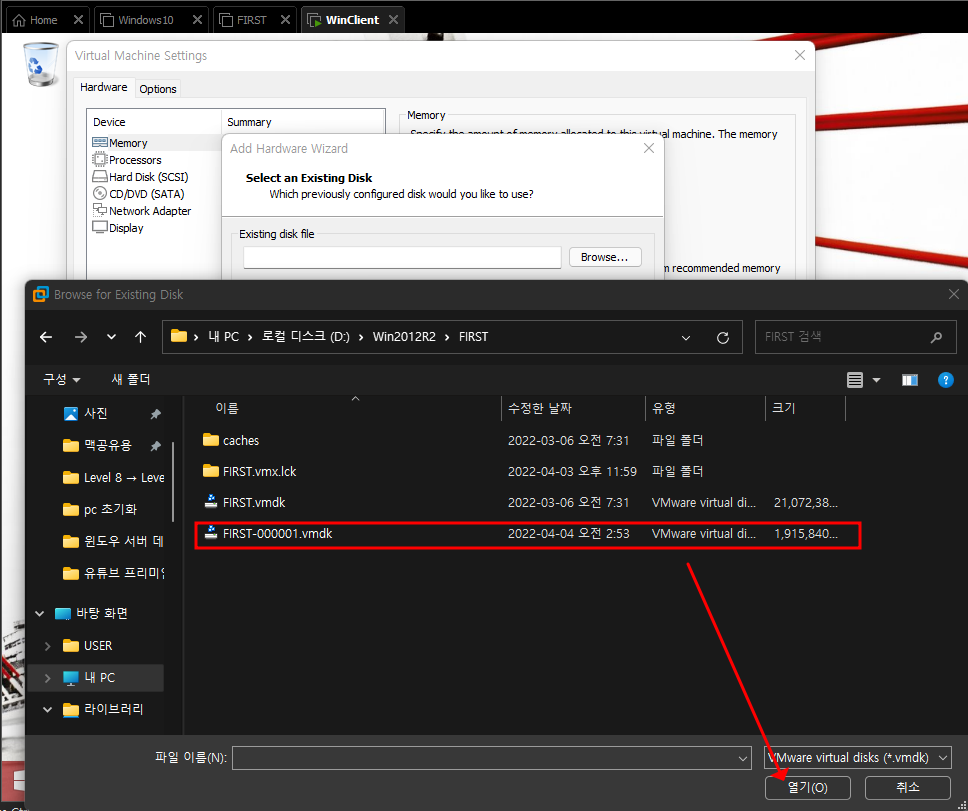
Task: Open 유튜브 프리미 folder in sidebar
Action: (114, 573)
